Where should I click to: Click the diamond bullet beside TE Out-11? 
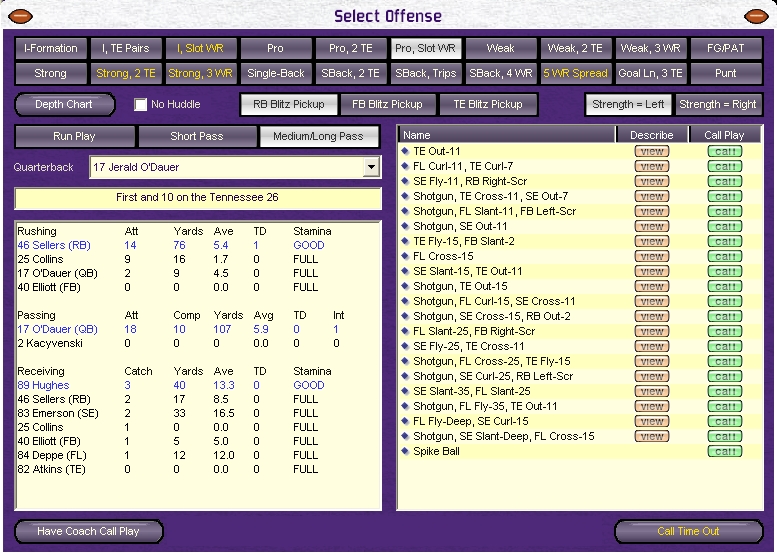(405, 151)
